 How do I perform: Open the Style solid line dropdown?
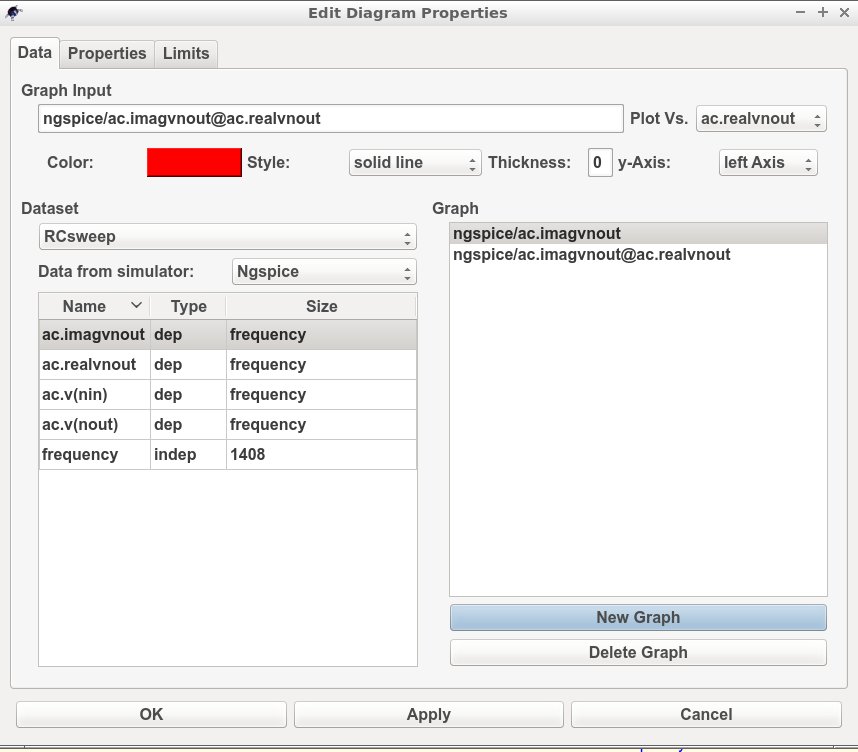point(415,163)
